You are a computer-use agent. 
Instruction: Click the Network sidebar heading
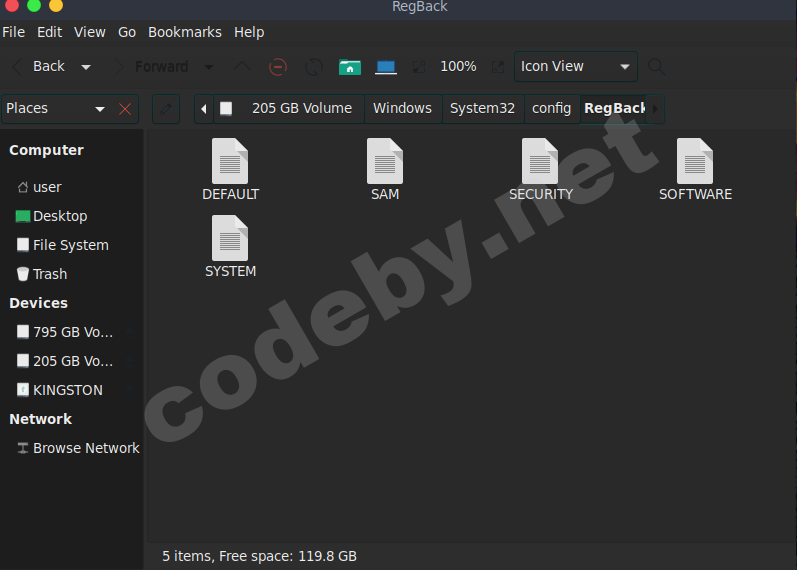[41, 419]
